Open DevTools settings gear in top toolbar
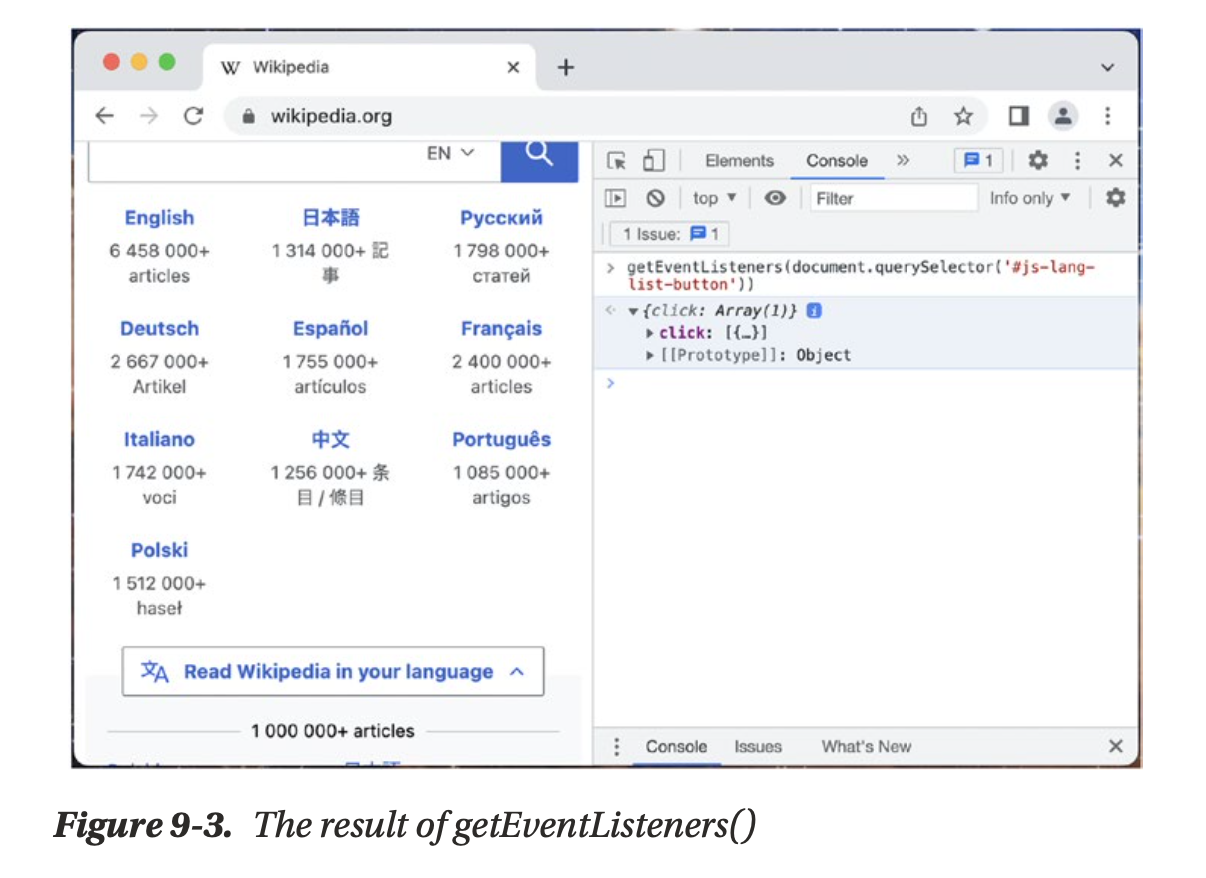This screenshot has width=1206, height=878. [x=1038, y=161]
